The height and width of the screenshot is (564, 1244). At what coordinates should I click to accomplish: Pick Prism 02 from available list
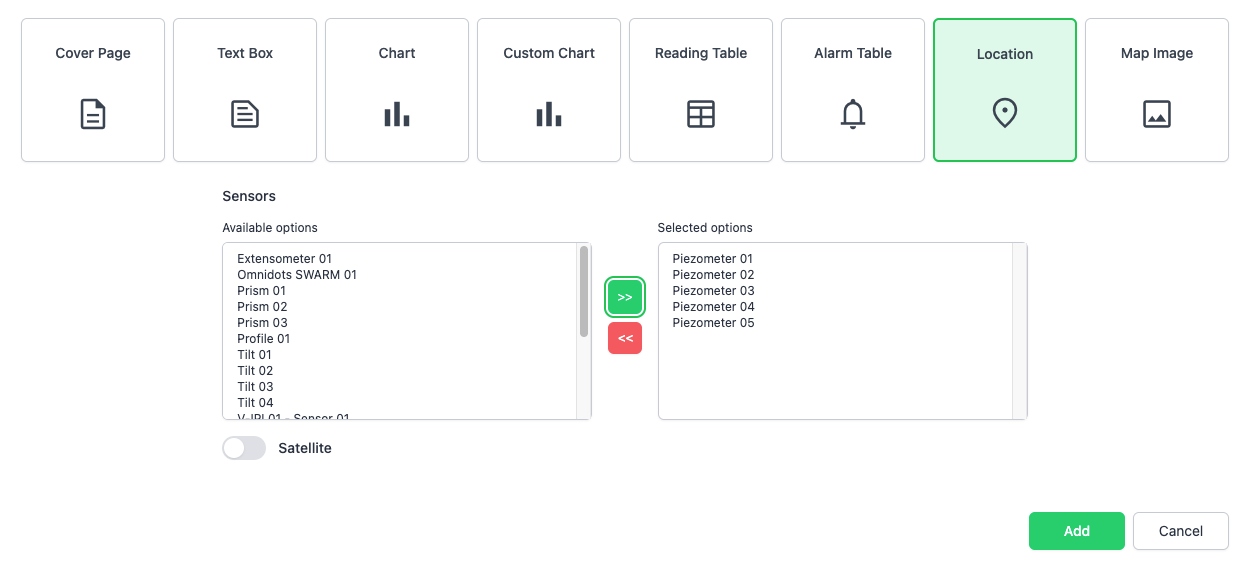pos(262,307)
